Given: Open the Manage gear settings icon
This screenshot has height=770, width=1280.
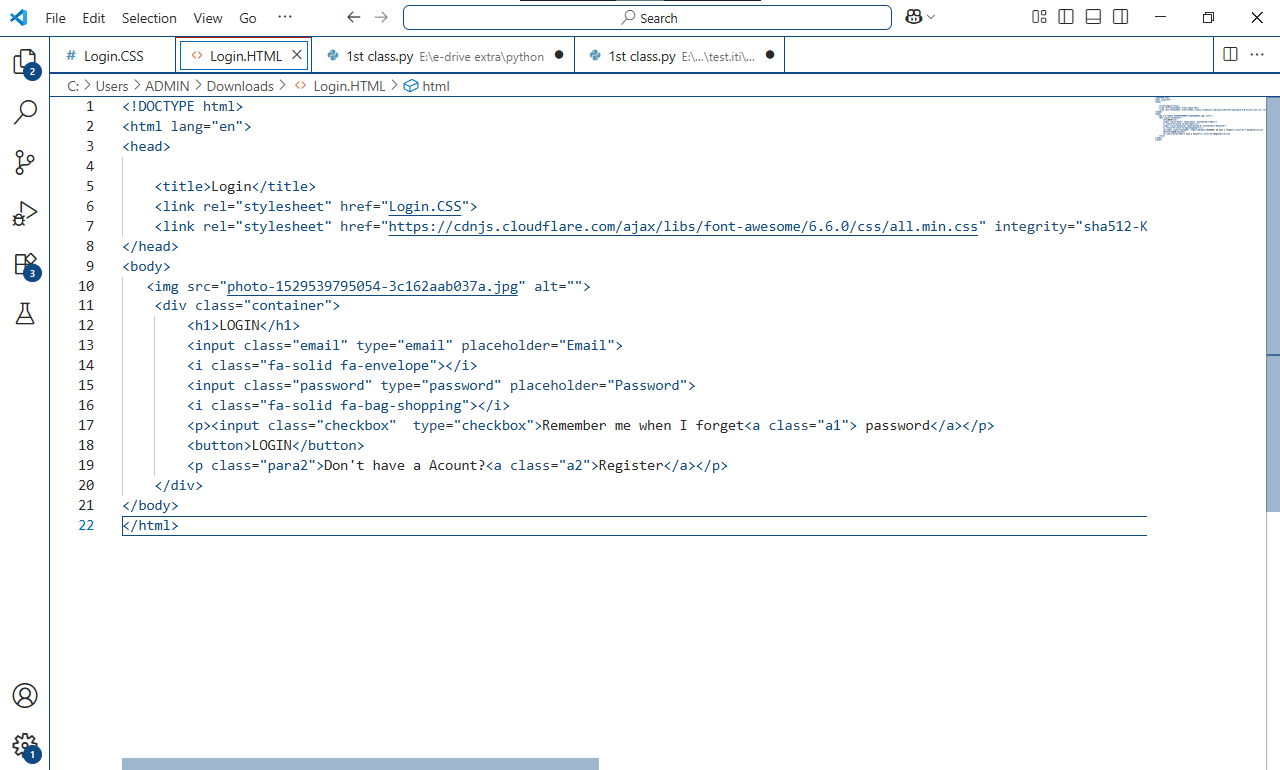Looking at the screenshot, I should pos(25,745).
